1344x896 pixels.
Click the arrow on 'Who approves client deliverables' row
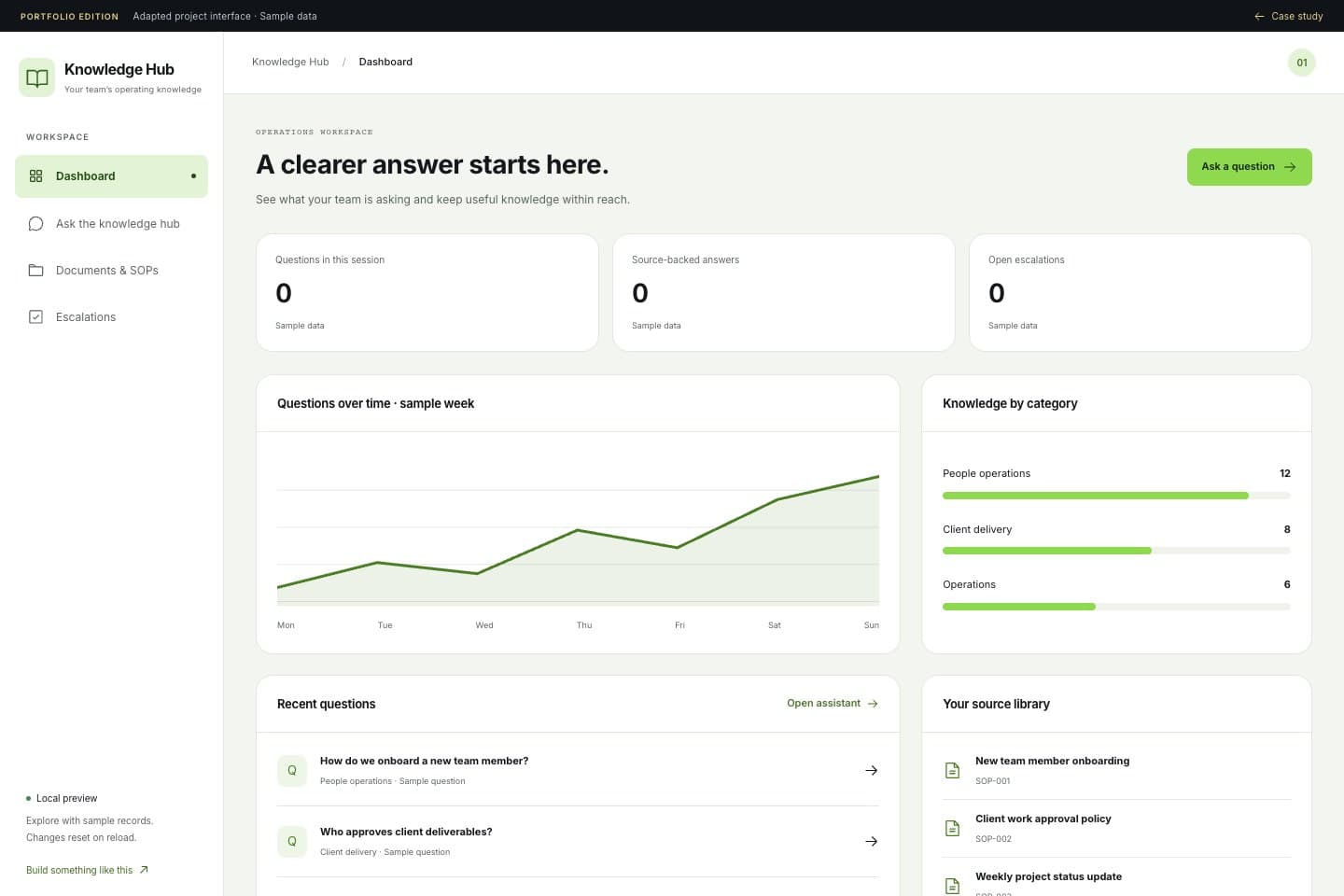pos(872,842)
